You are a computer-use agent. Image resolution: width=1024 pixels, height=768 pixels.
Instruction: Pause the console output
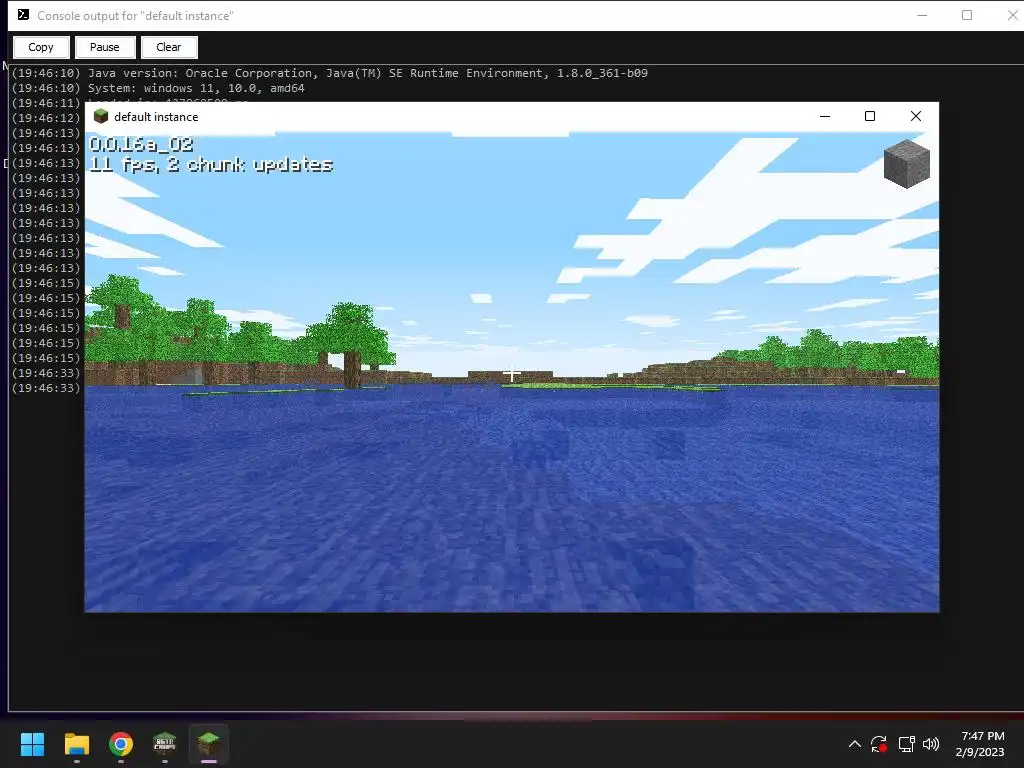tap(104, 47)
